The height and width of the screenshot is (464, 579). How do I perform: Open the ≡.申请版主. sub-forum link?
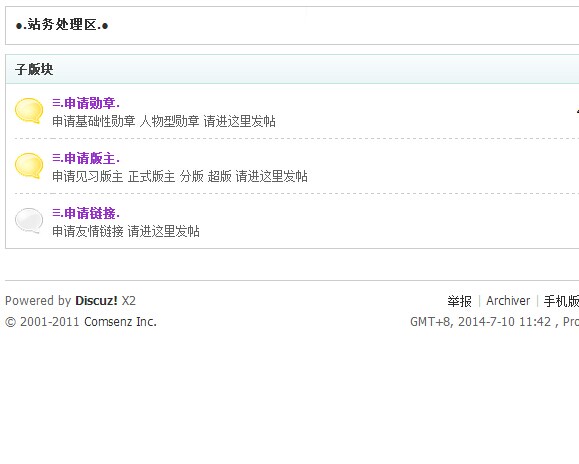(86, 158)
